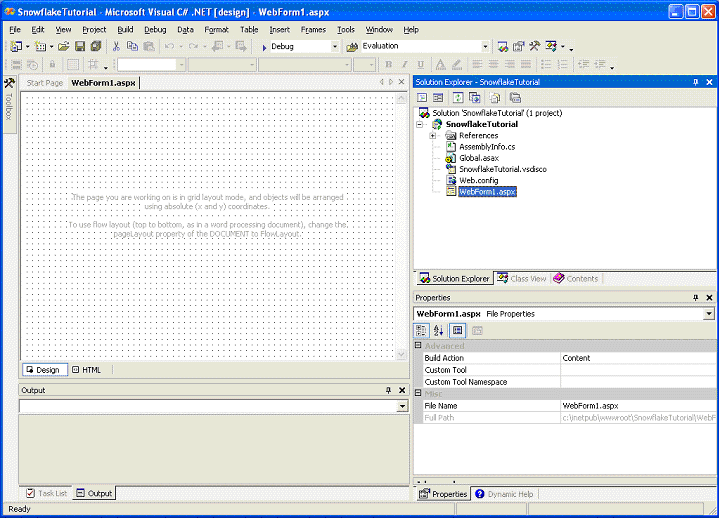The height and width of the screenshot is (518, 719).
Task: Click the Add New Item toolbar icon
Action: pyautogui.click(x=40, y=46)
